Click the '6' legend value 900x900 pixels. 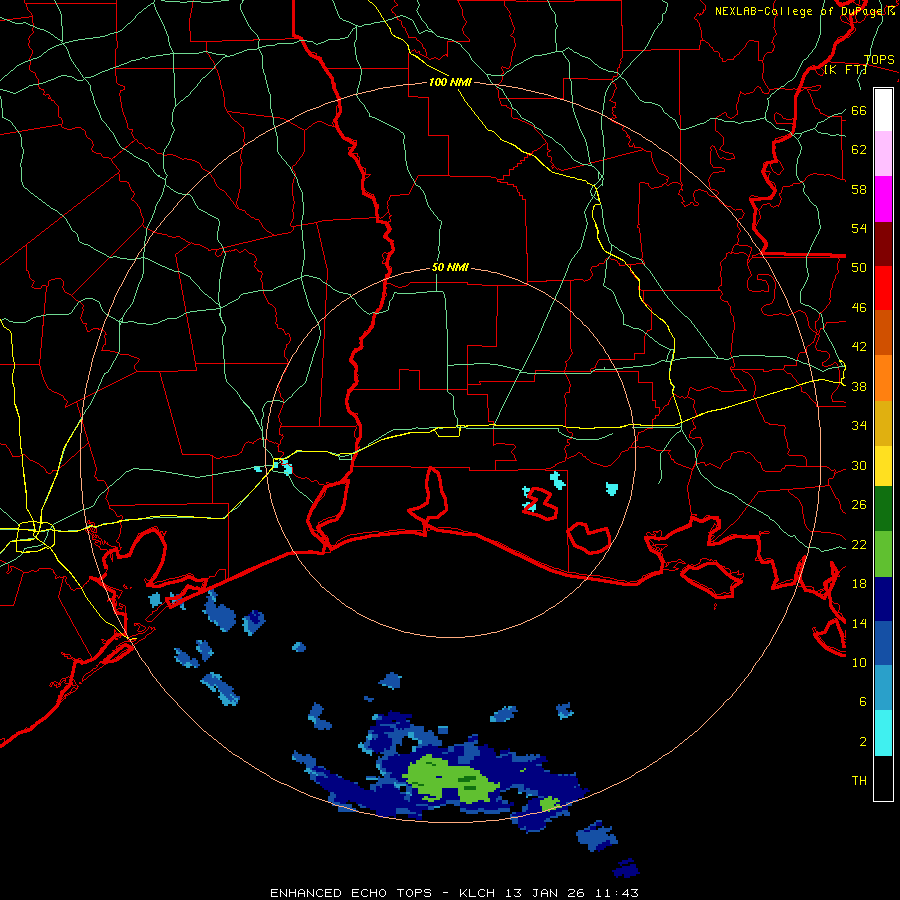(x=862, y=702)
